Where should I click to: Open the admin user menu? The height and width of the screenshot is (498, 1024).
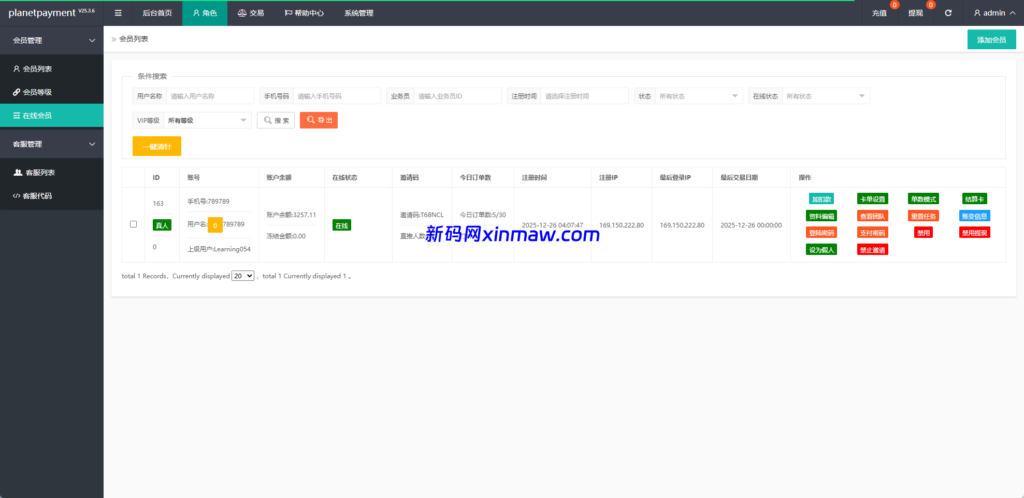click(994, 13)
